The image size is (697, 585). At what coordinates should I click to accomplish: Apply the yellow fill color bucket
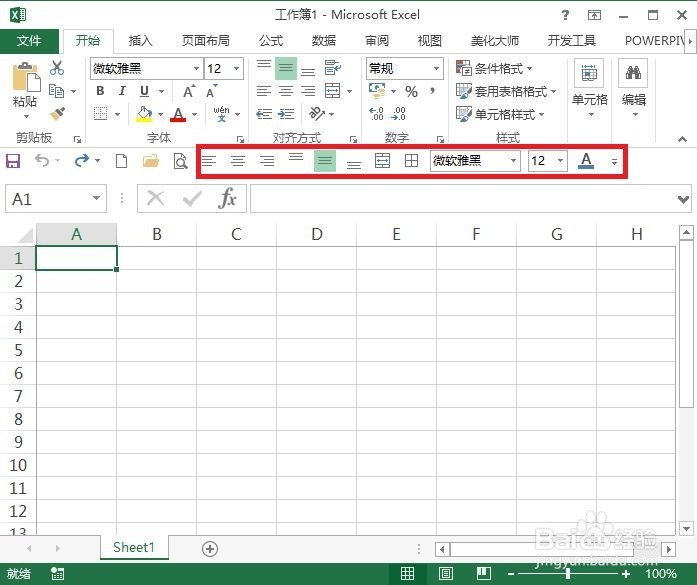point(144,114)
